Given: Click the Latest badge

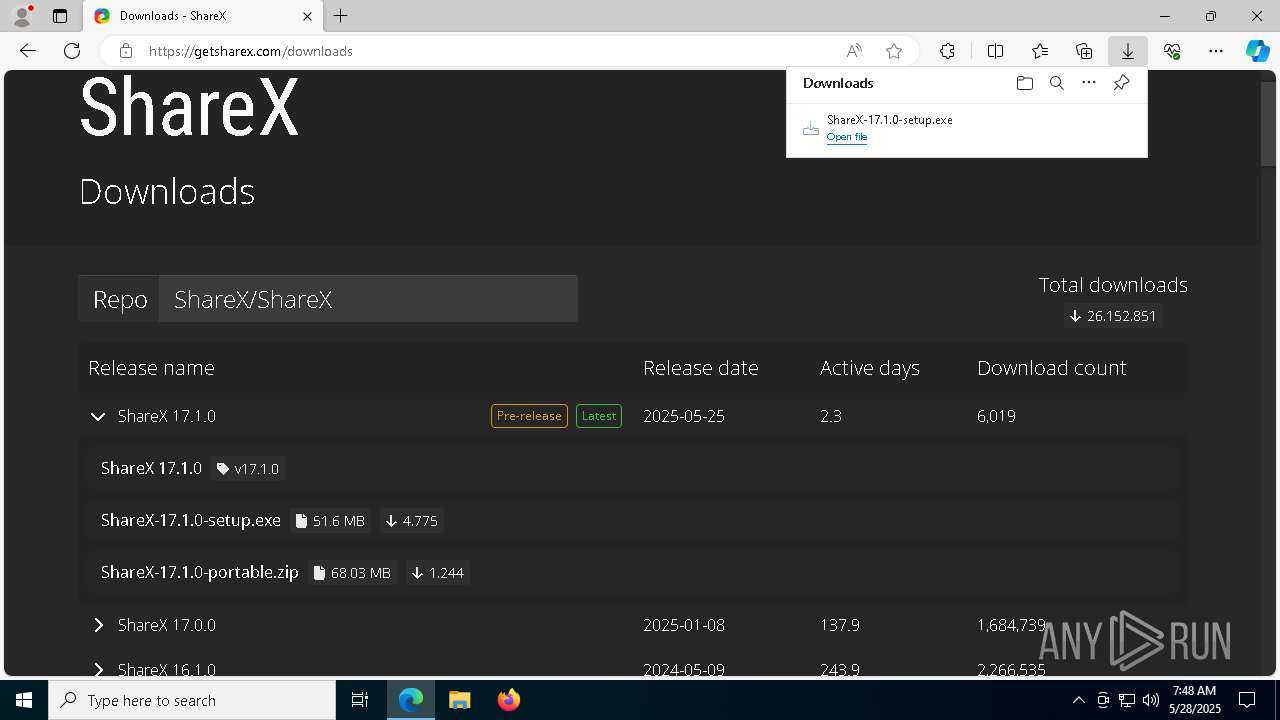Looking at the screenshot, I should coord(599,416).
